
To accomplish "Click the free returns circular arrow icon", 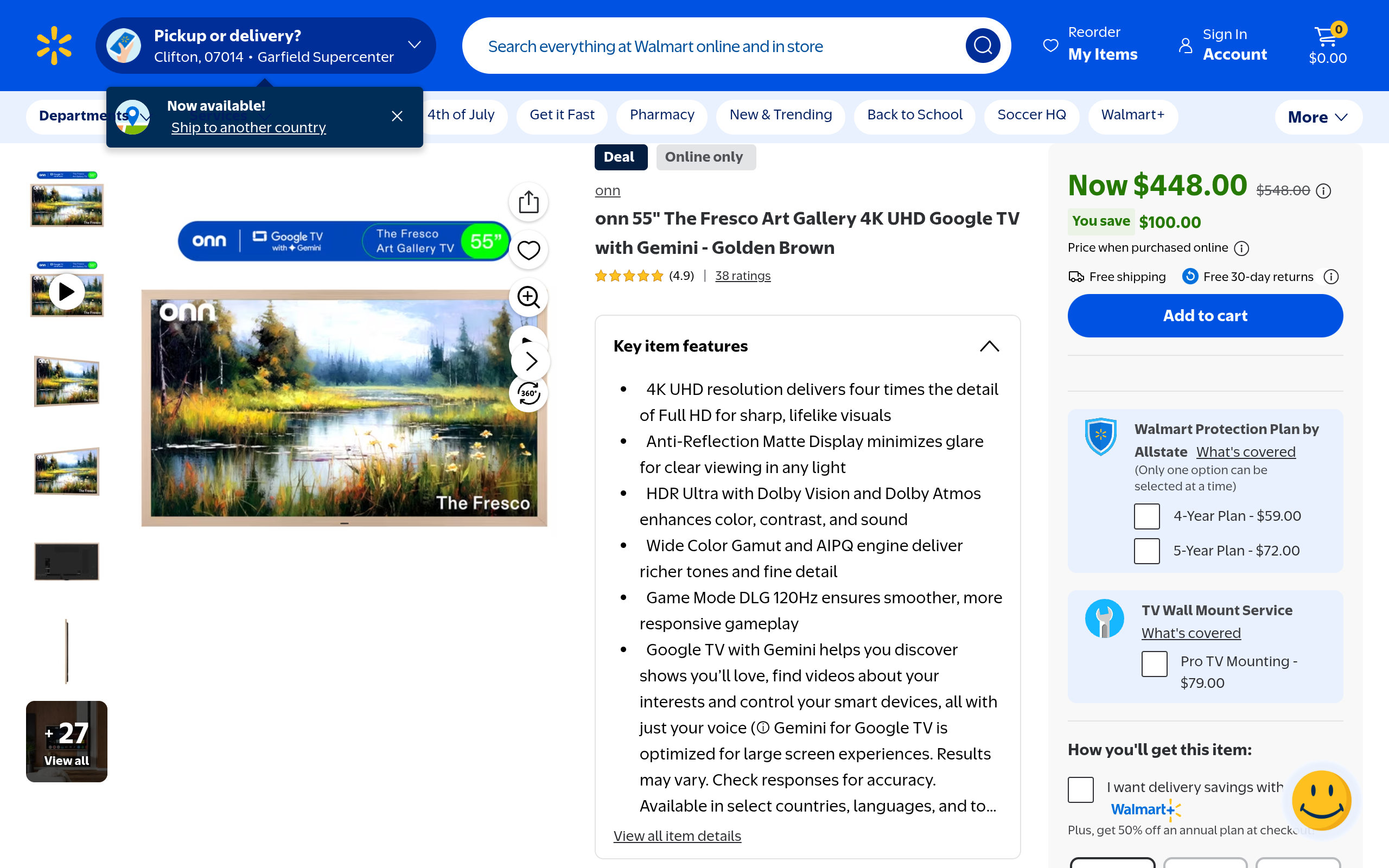I will [1190, 277].
